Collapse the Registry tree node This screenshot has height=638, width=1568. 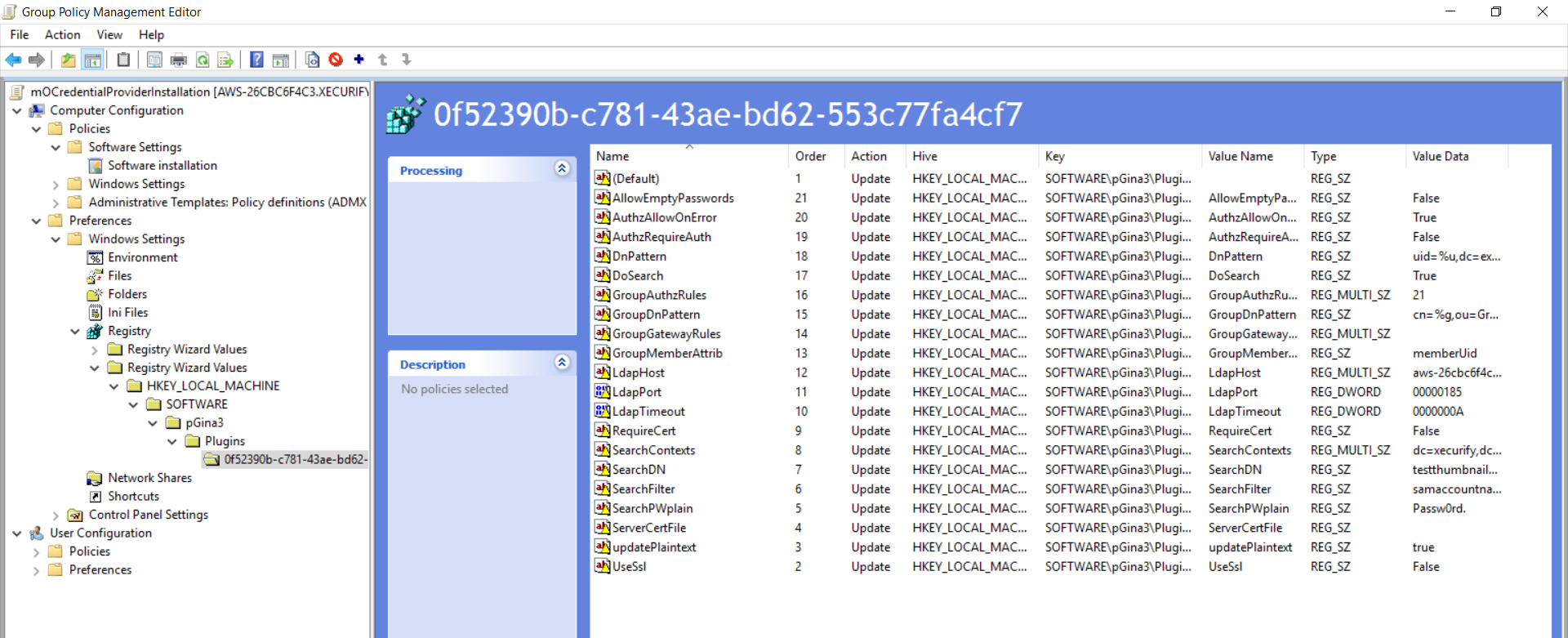tap(75, 331)
